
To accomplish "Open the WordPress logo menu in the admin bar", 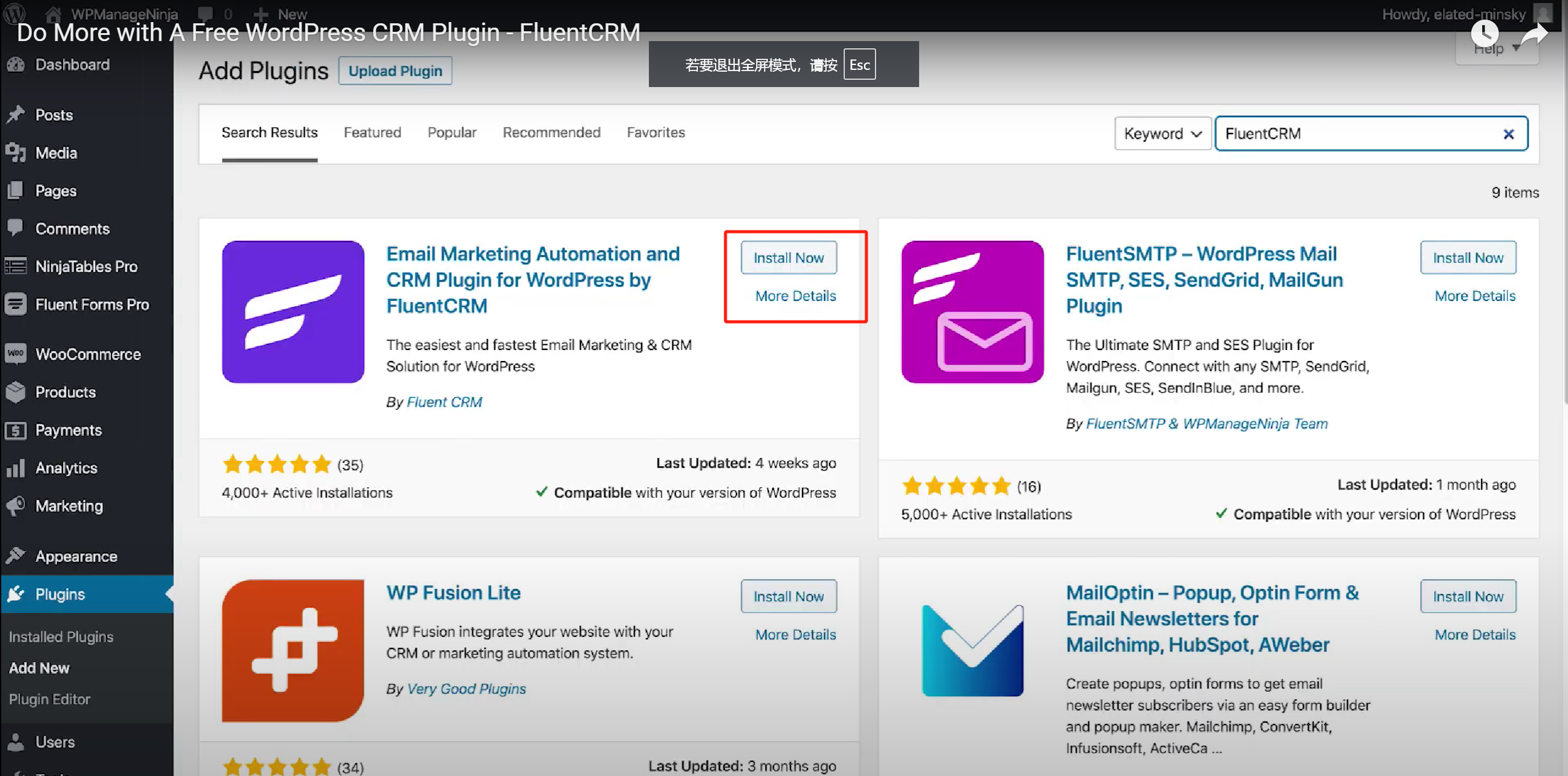I will 13,13.
